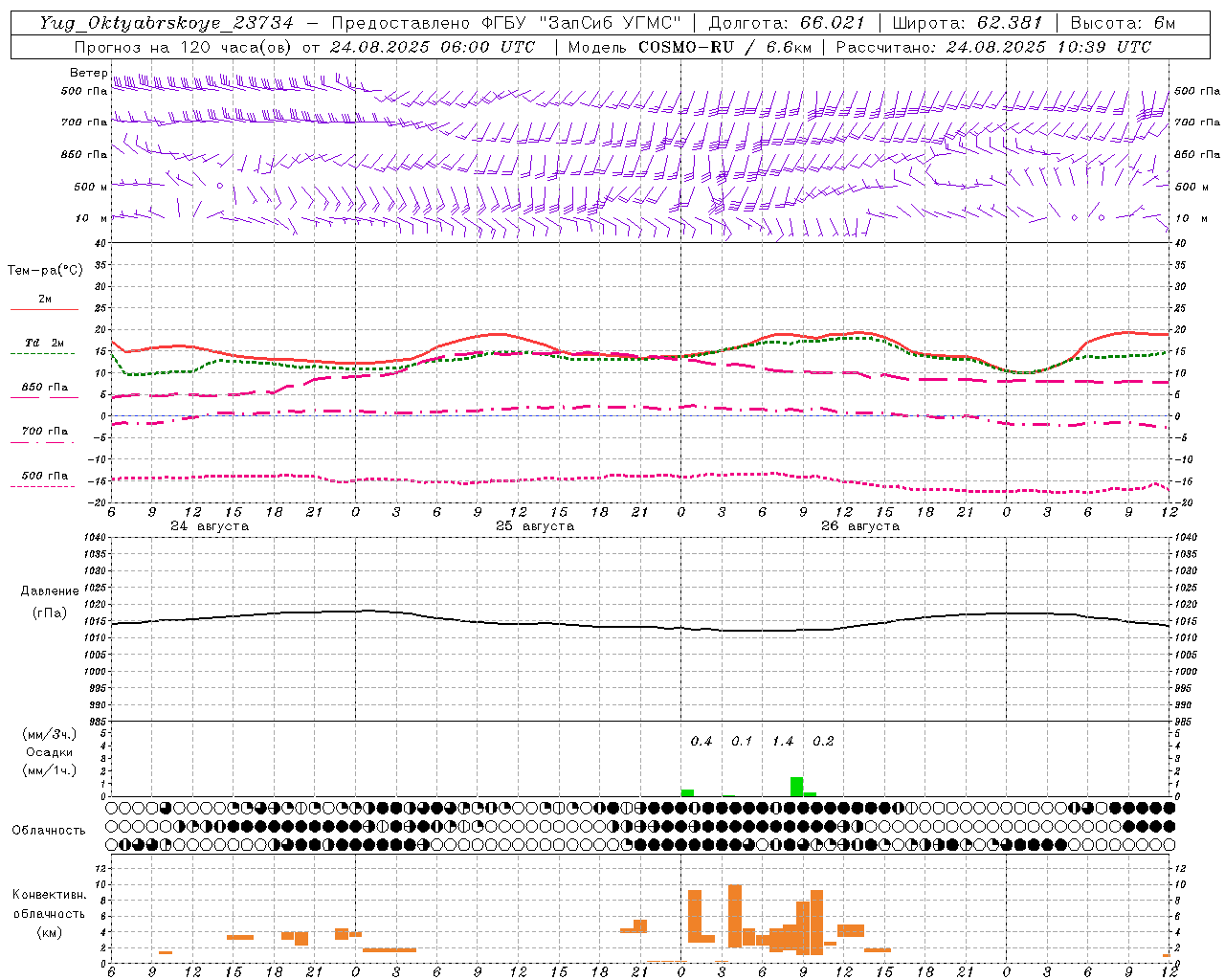Click the 0.1 precipitation amount
Screen dimensions: 1225x980
click(742, 742)
